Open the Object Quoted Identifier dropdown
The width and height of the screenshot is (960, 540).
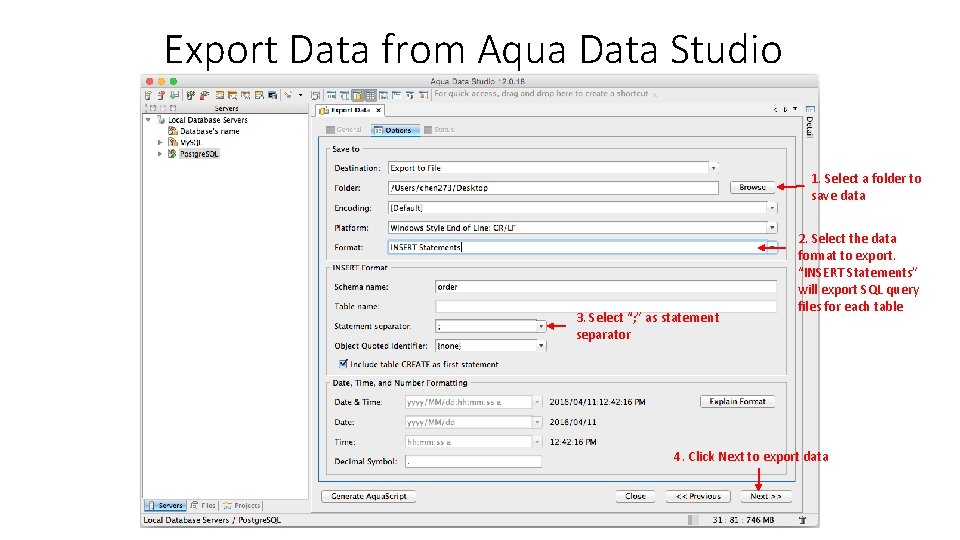(x=541, y=346)
